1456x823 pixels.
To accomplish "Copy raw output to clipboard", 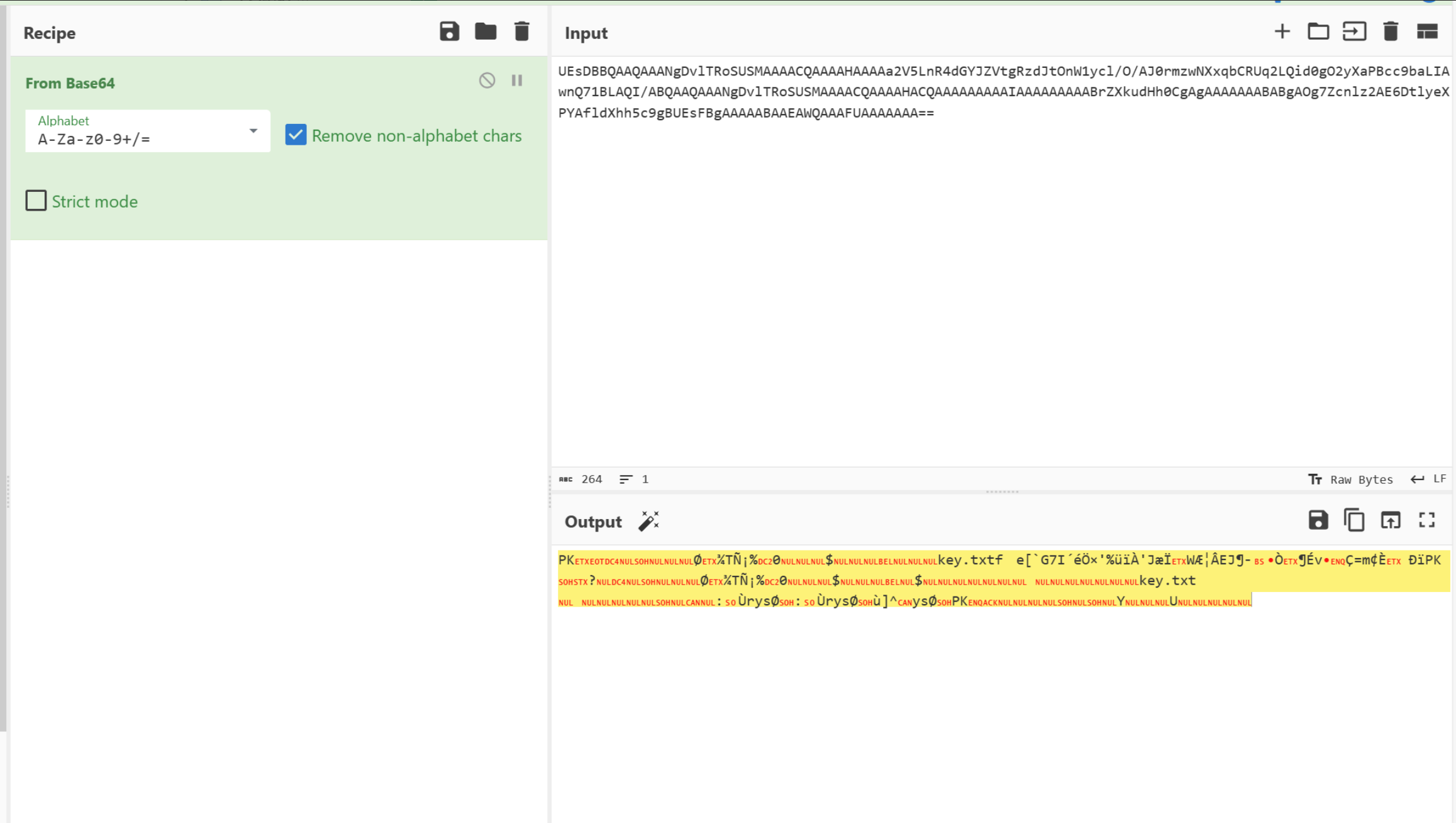I will 1354,520.
